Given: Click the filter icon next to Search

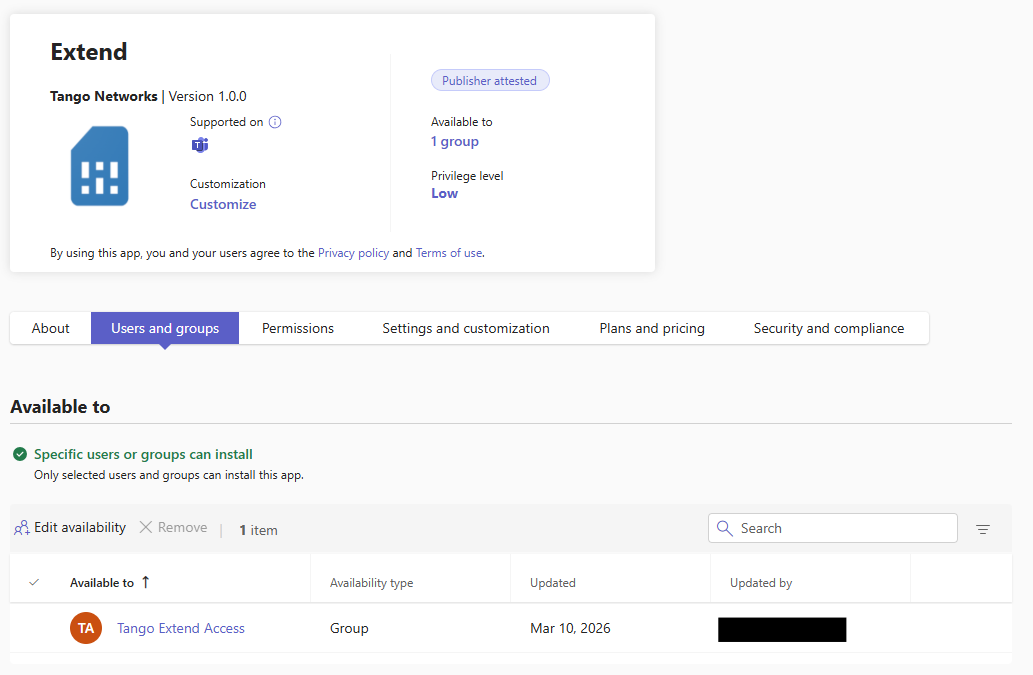Looking at the screenshot, I should 982,529.
